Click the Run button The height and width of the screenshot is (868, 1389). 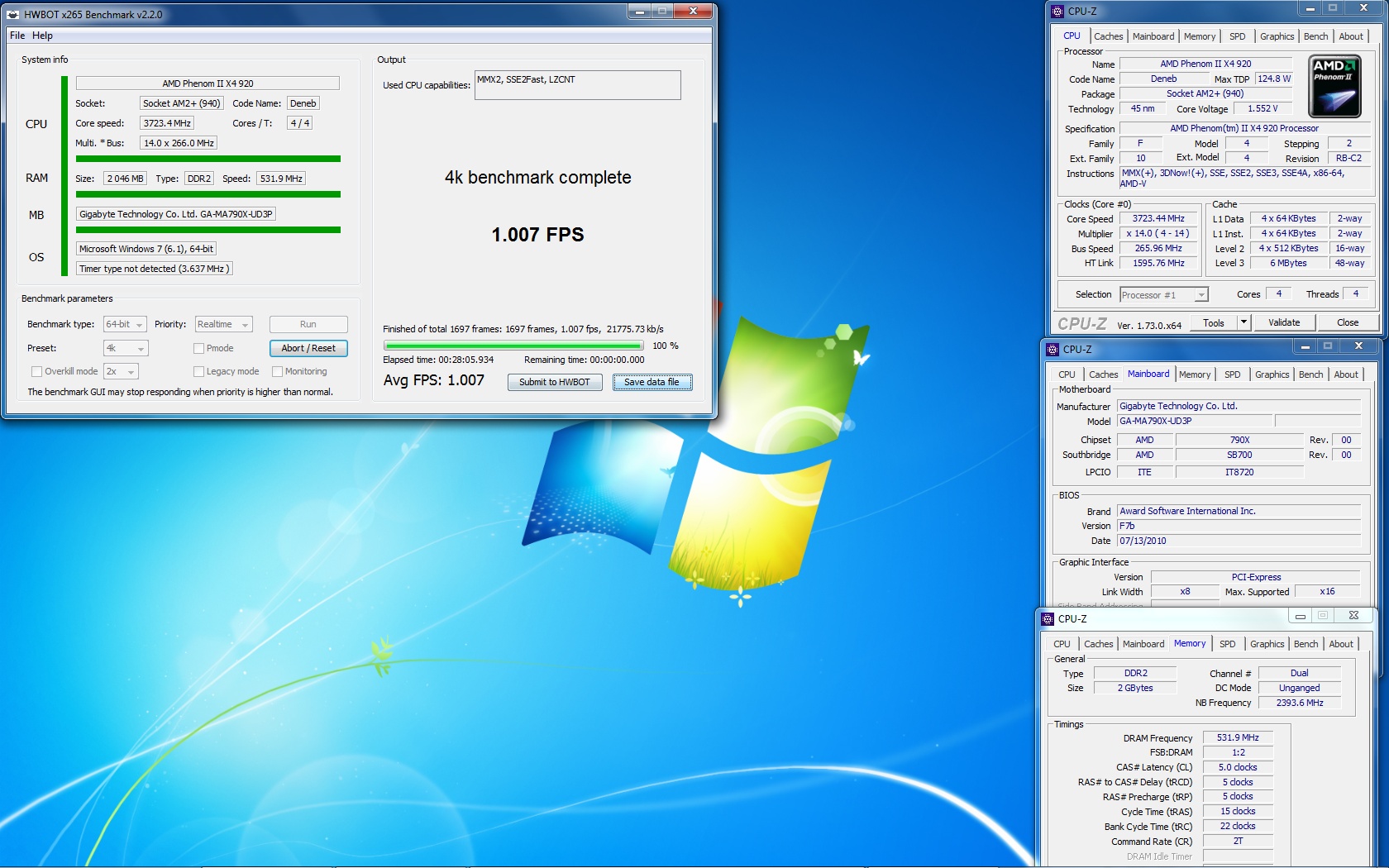pyautogui.click(x=308, y=324)
